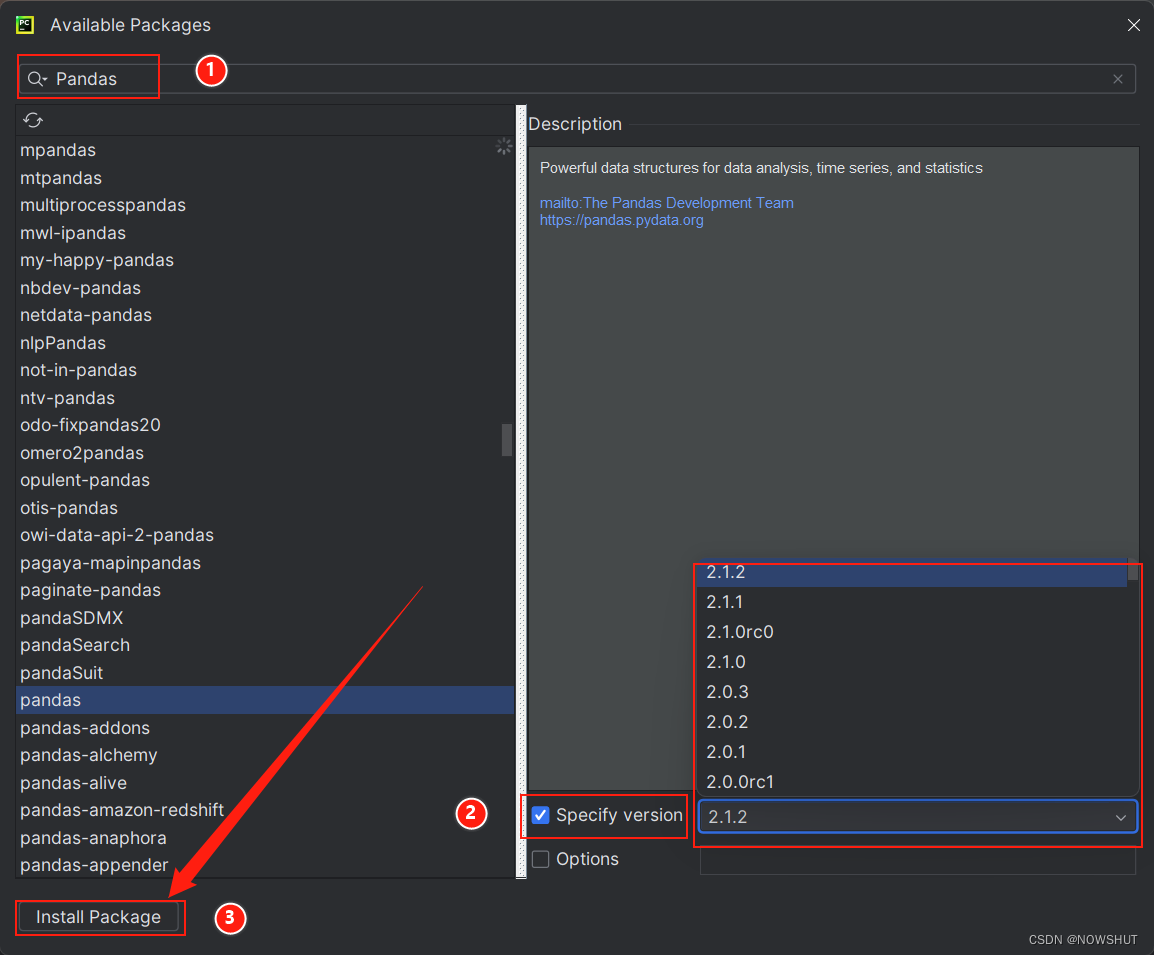
Task: Select the odo-fixpandas20 package
Action: [x=265, y=425]
